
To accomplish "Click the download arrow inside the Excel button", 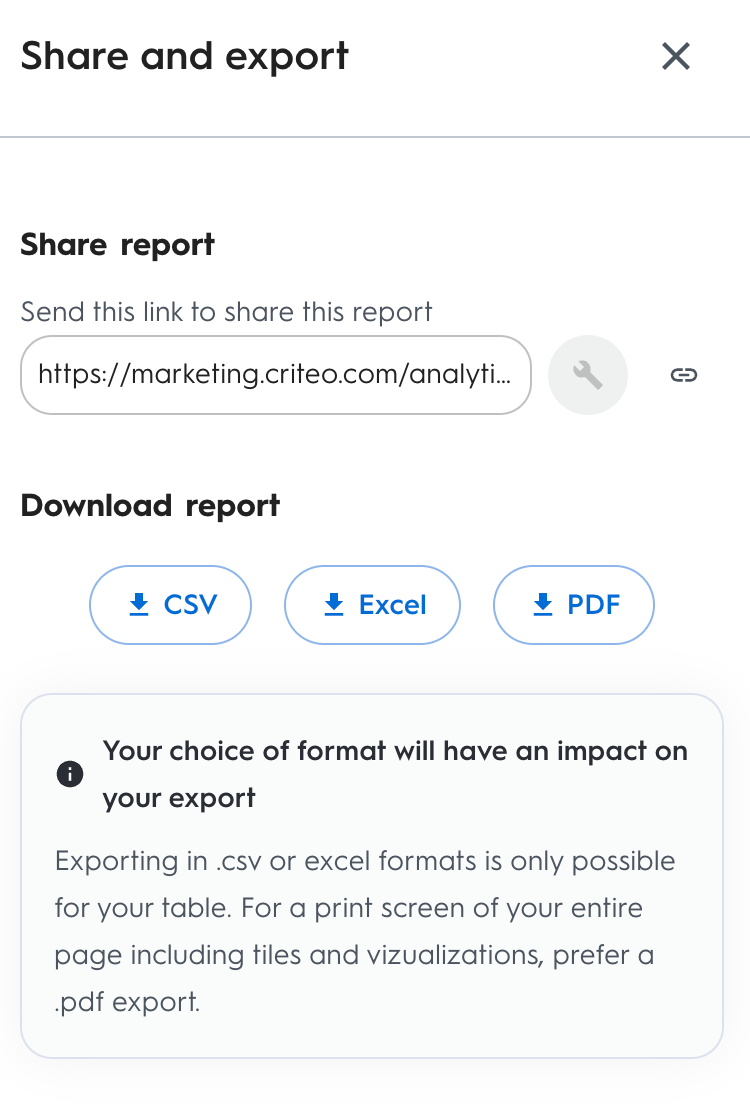I will [334, 604].
